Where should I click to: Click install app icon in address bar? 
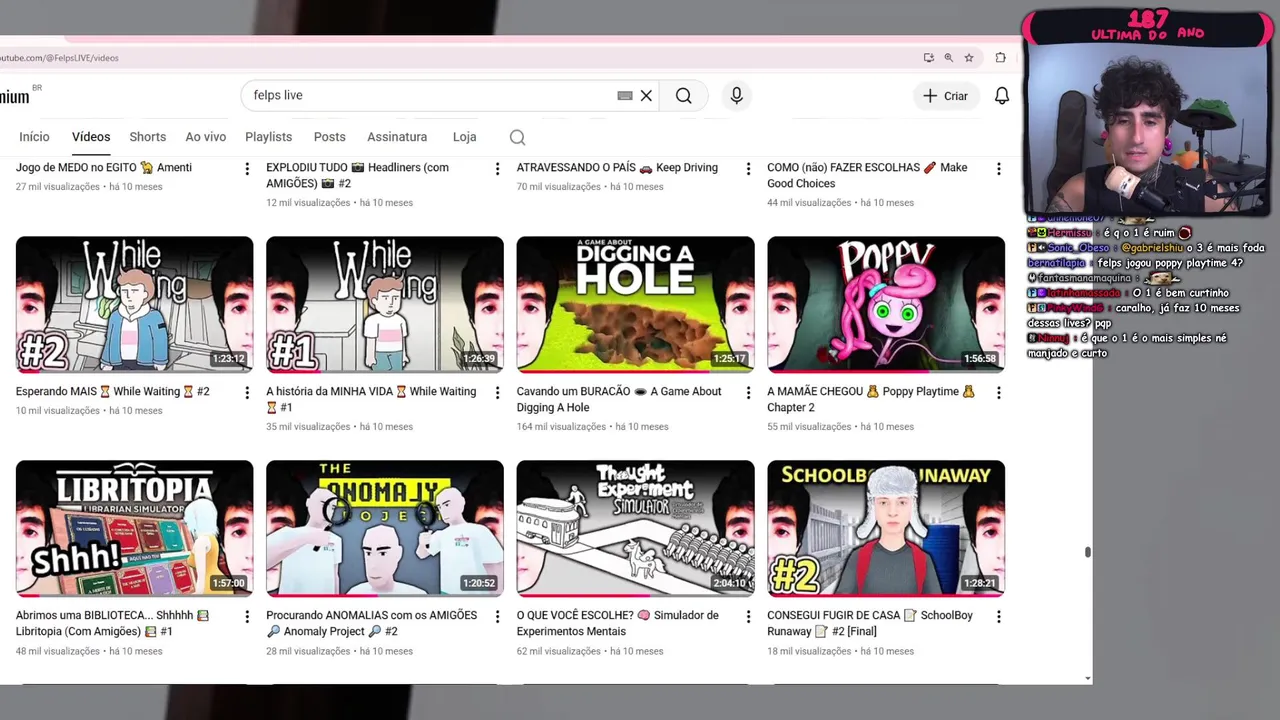929,58
